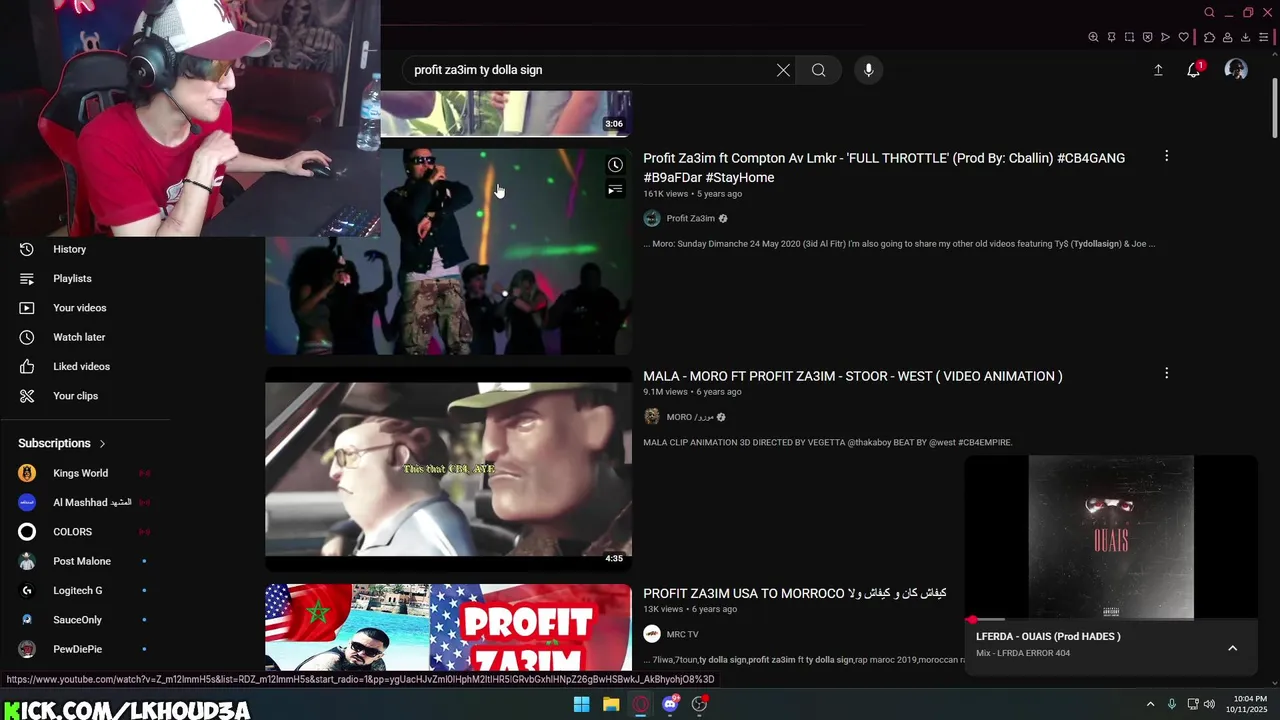Open the browser profile icon
Screen dimensions: 1280x720
coord(1227,37)
